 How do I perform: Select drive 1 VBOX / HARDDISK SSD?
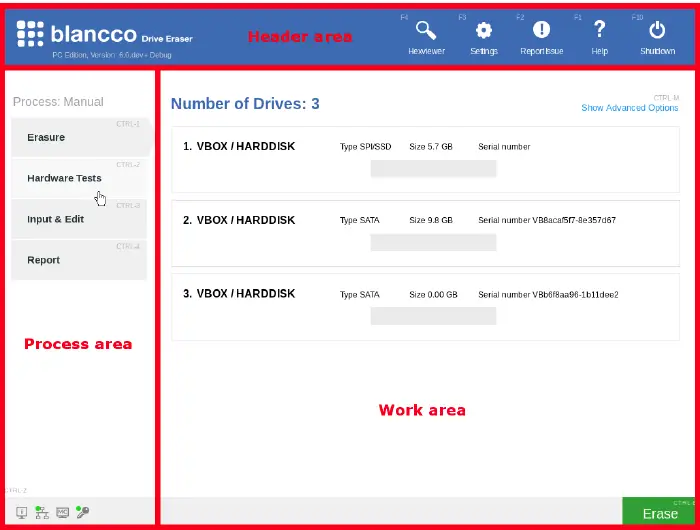pyautogui.click(x=239, y=147)
